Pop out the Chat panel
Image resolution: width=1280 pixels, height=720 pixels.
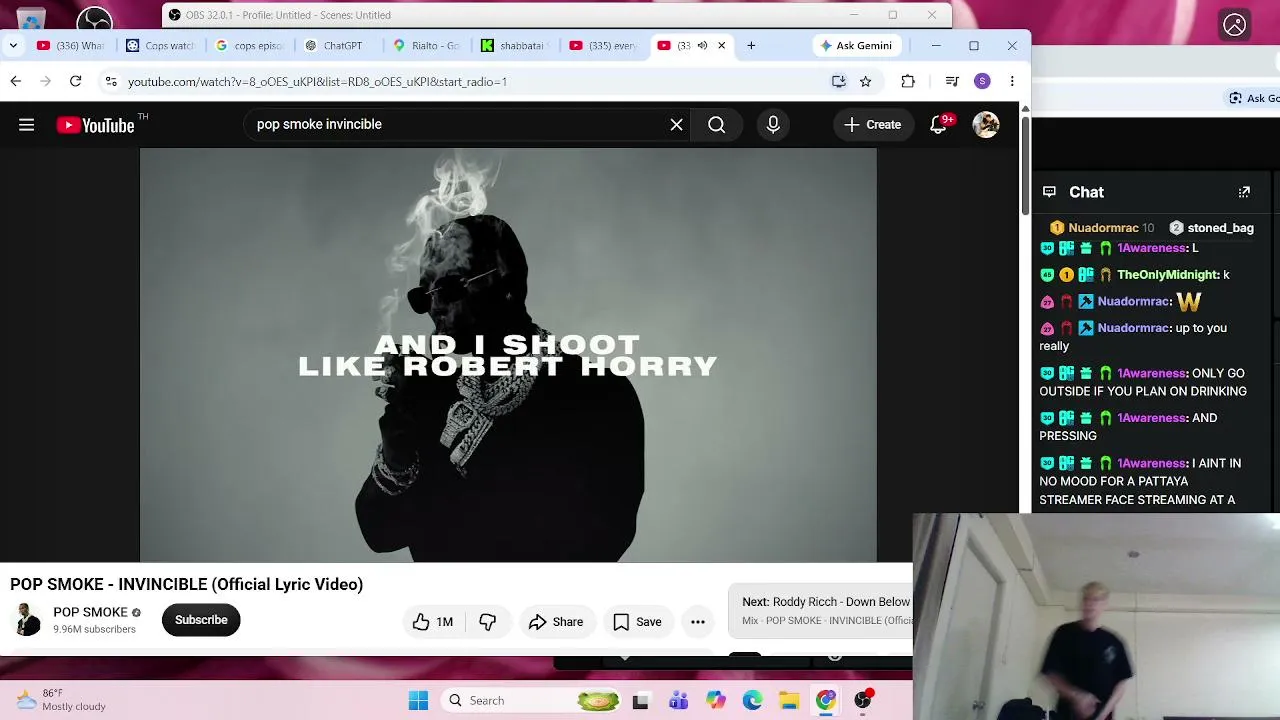pyautogui.click(x=1244, y=192)
